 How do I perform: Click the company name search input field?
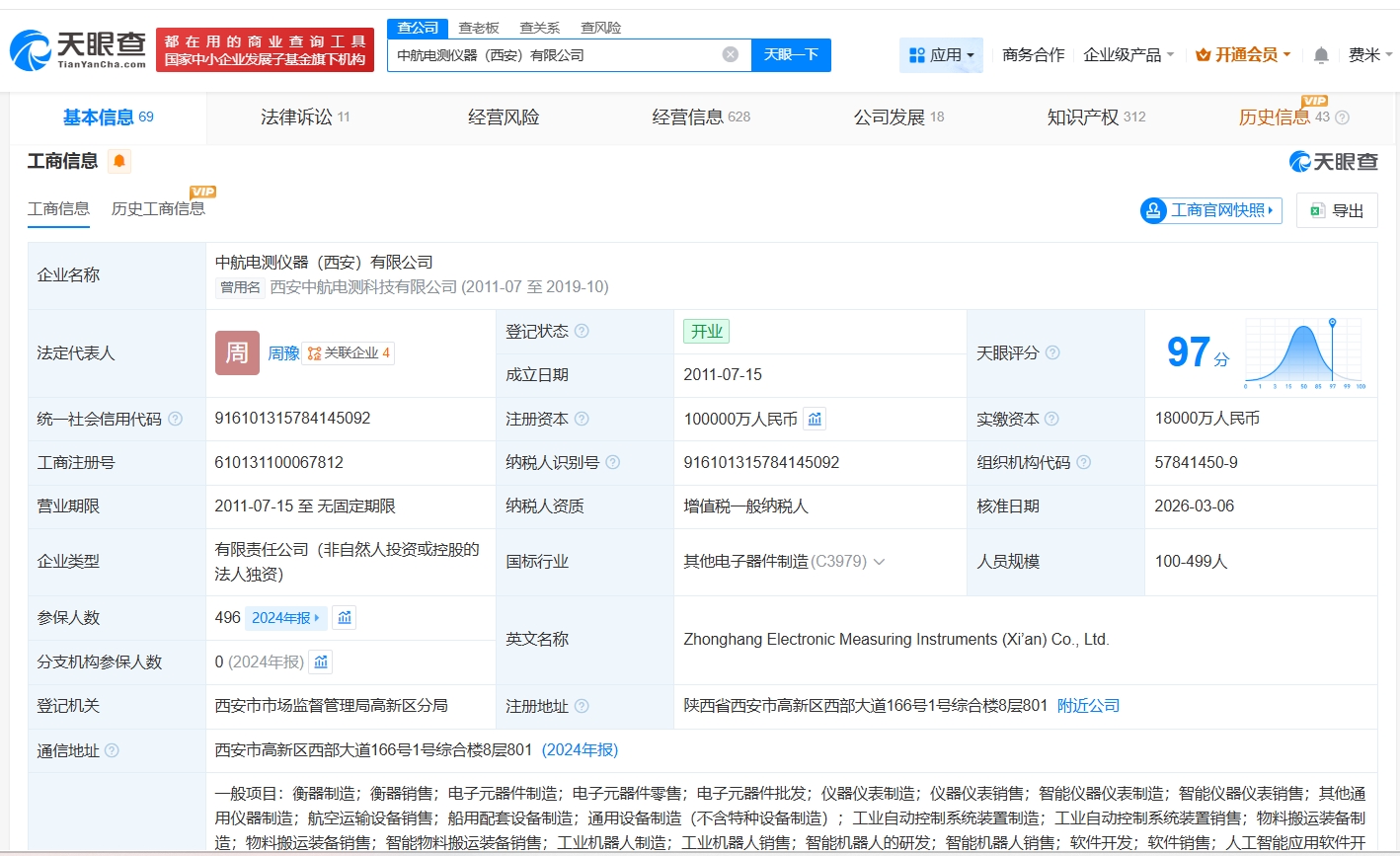tap(553, 55)
